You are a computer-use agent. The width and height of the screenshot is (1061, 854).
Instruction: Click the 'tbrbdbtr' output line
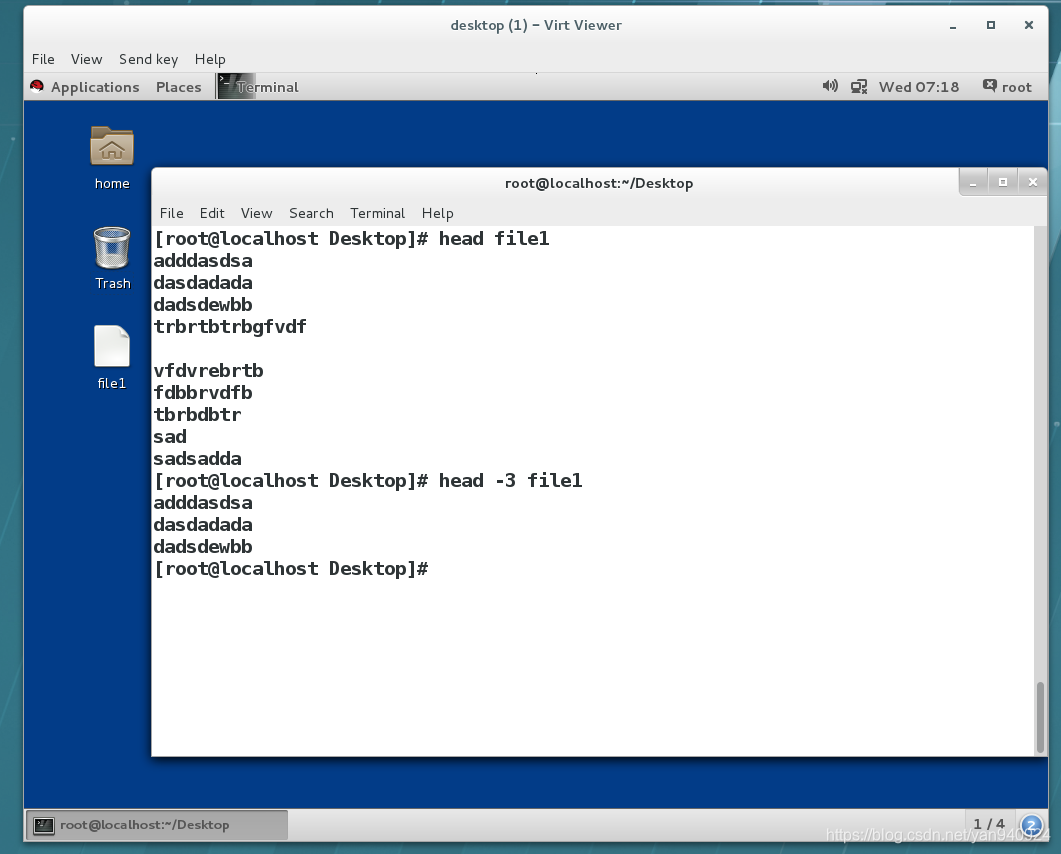click(x=198, y=415)
